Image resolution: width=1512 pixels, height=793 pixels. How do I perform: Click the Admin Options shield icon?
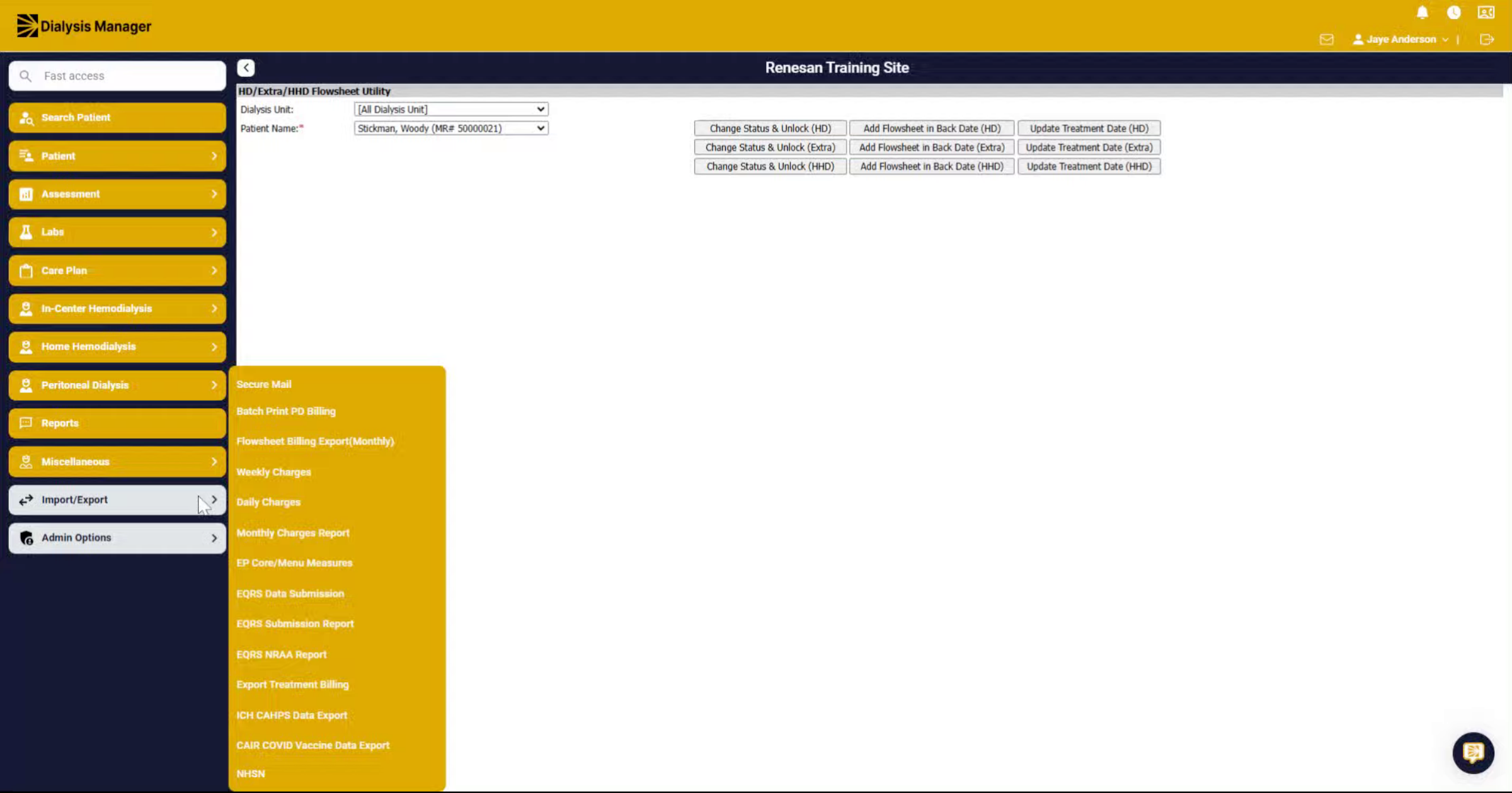click(x=26, y=538)
